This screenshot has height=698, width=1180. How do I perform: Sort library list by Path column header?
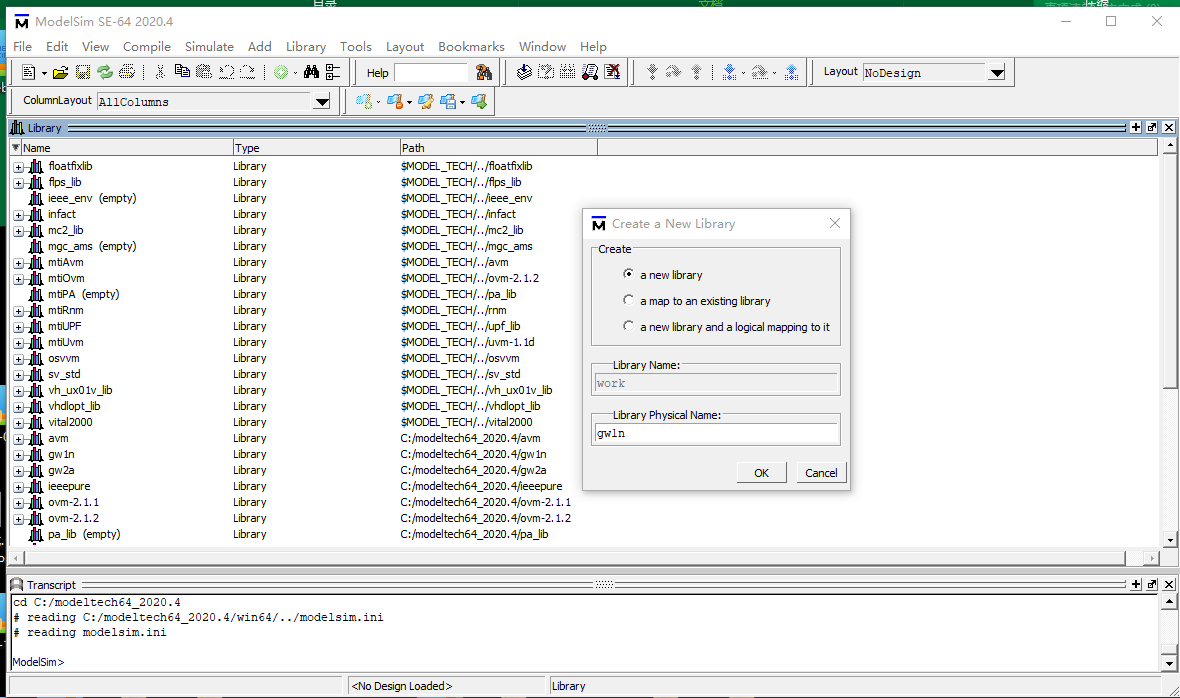(498, 148)
